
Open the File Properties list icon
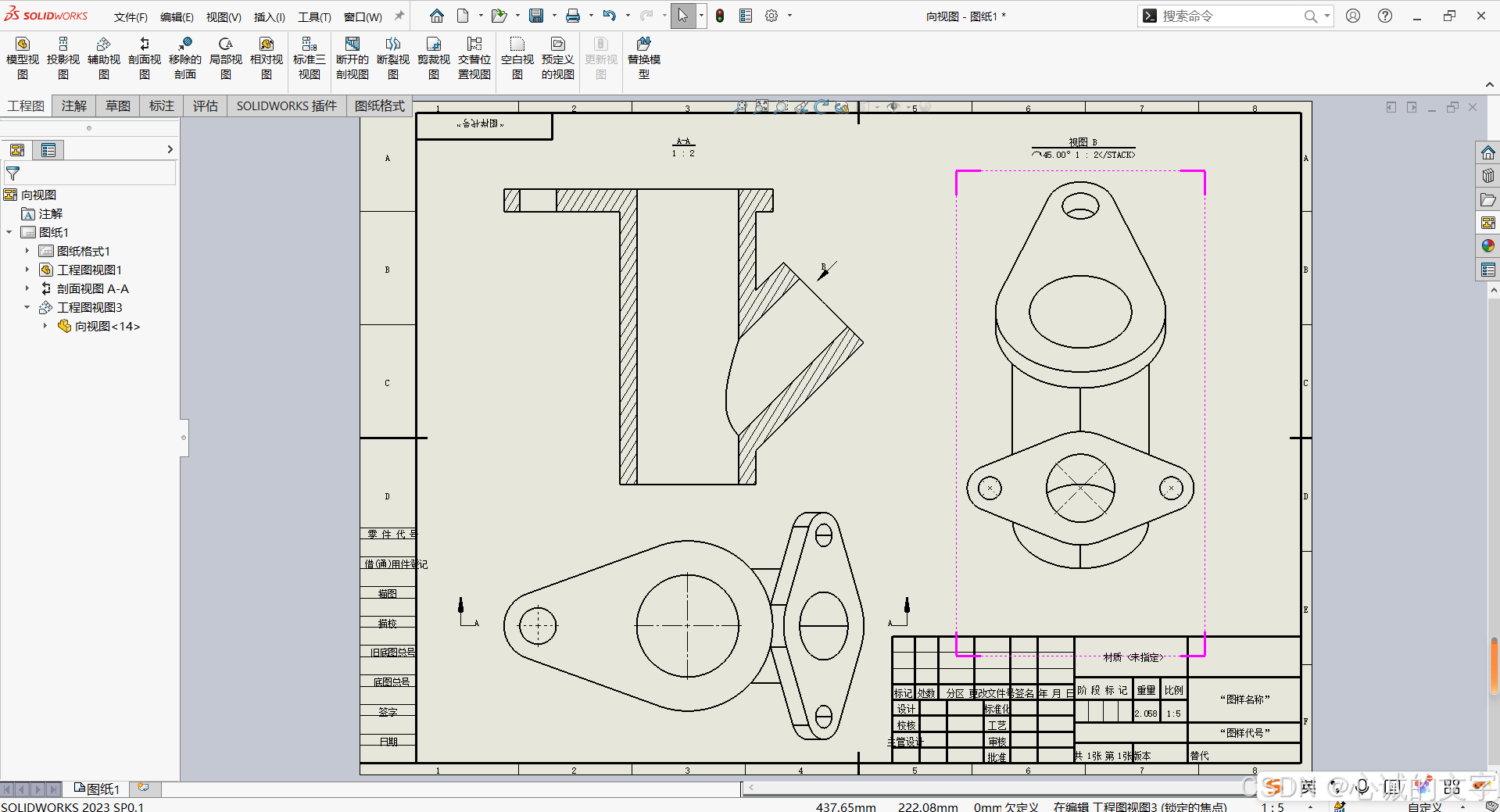pos(746,16)
